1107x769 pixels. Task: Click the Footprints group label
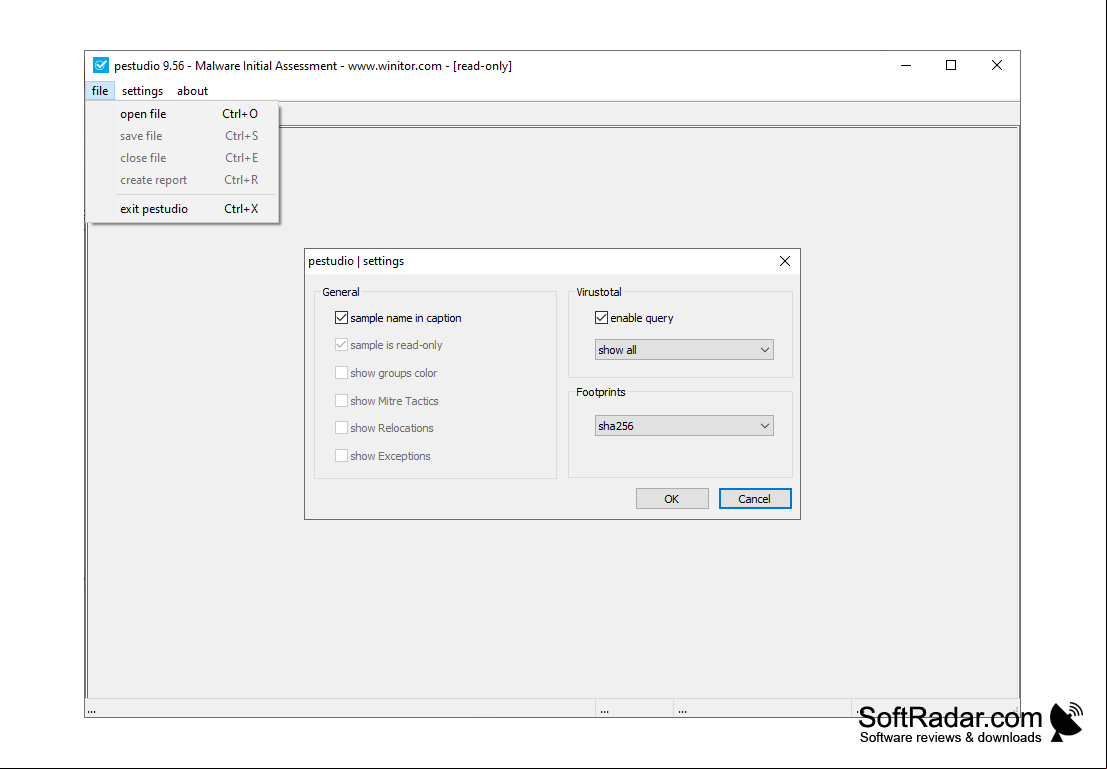point(601,392)
